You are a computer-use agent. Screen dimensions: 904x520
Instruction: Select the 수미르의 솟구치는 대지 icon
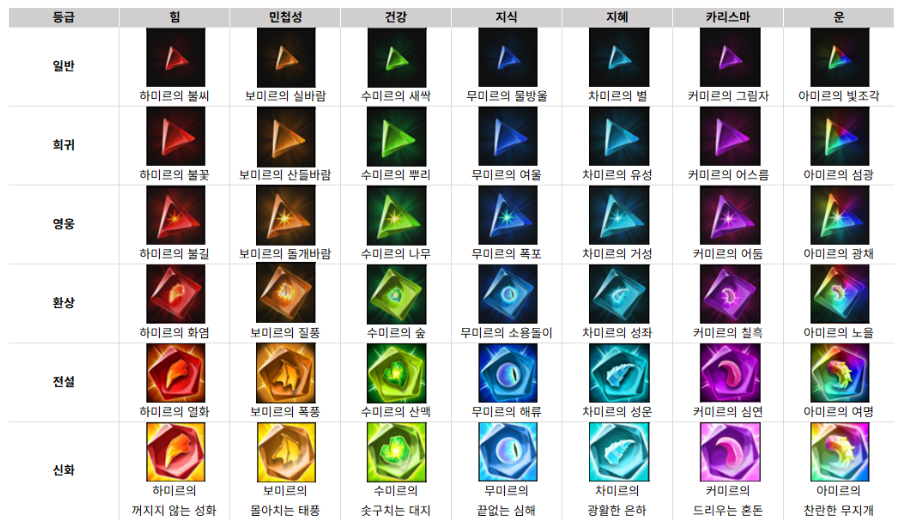click(x=397, y=452)
